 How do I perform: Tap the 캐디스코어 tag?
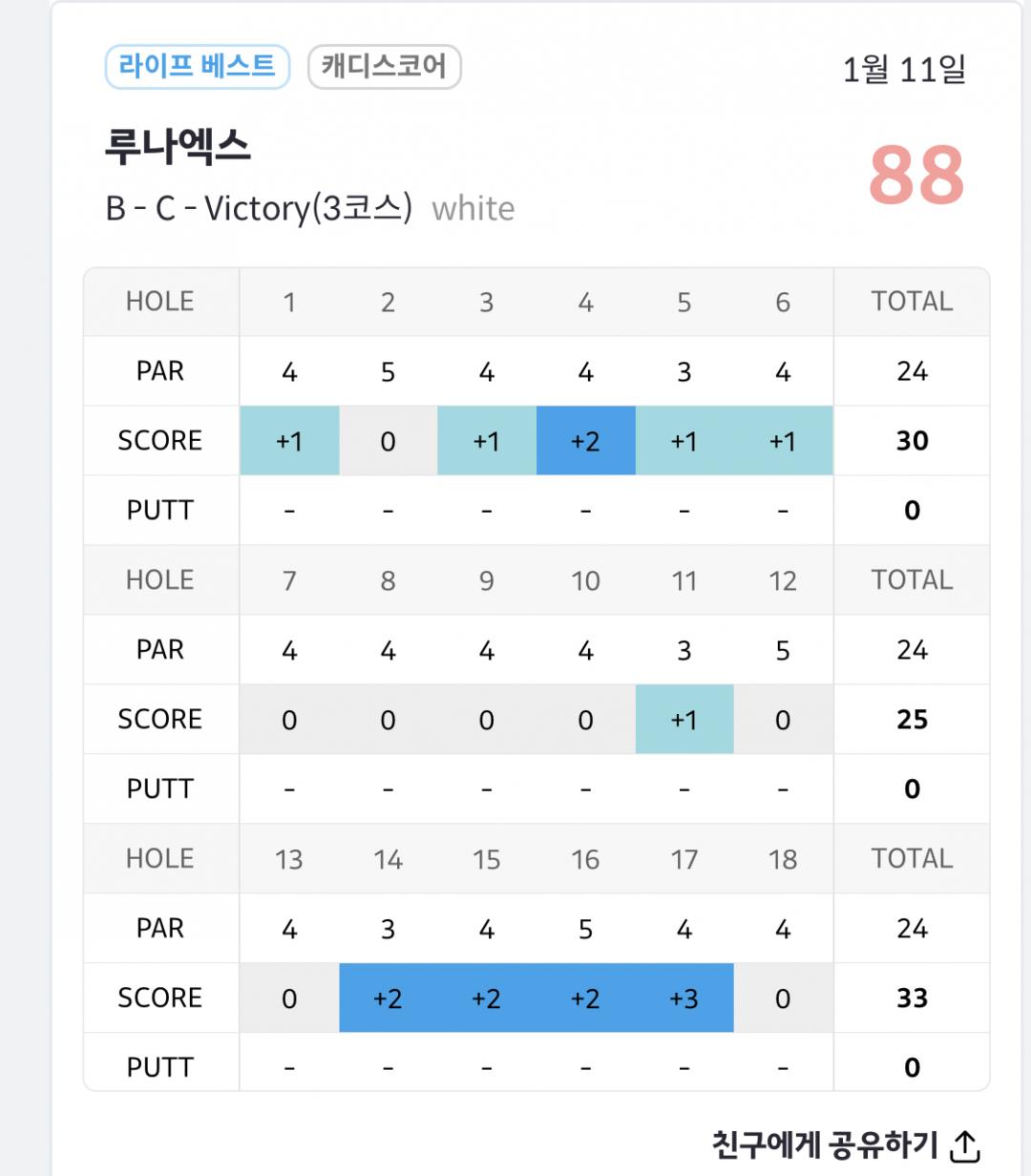click(384, 67)
